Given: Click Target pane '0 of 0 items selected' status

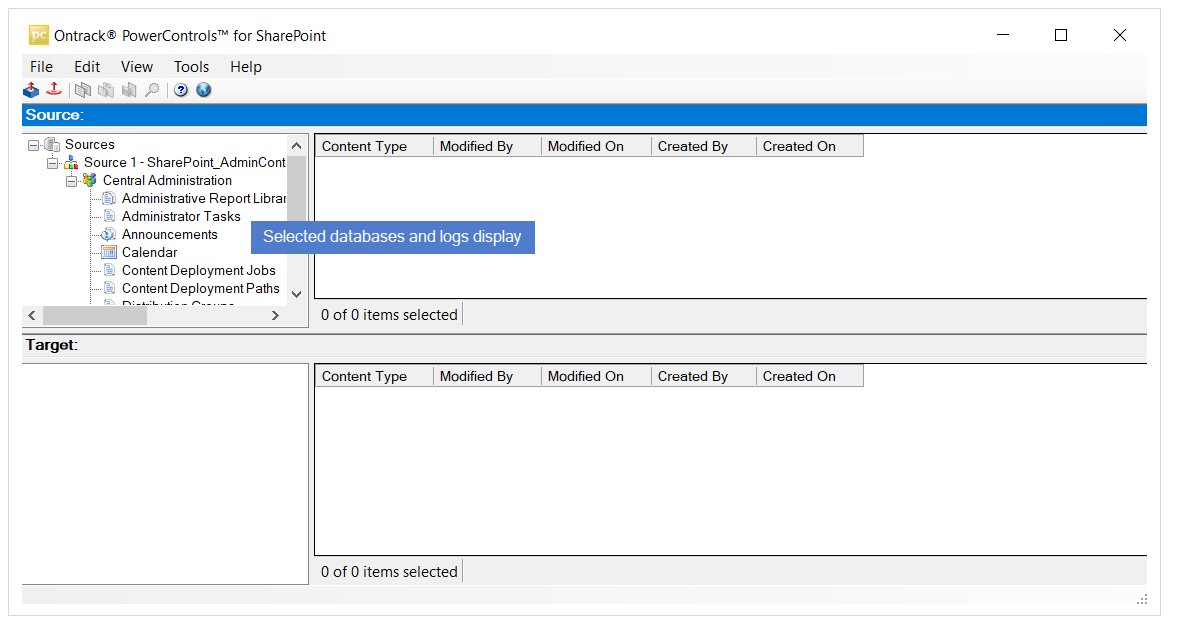Looking at the screenshot, I should (389, 572).
